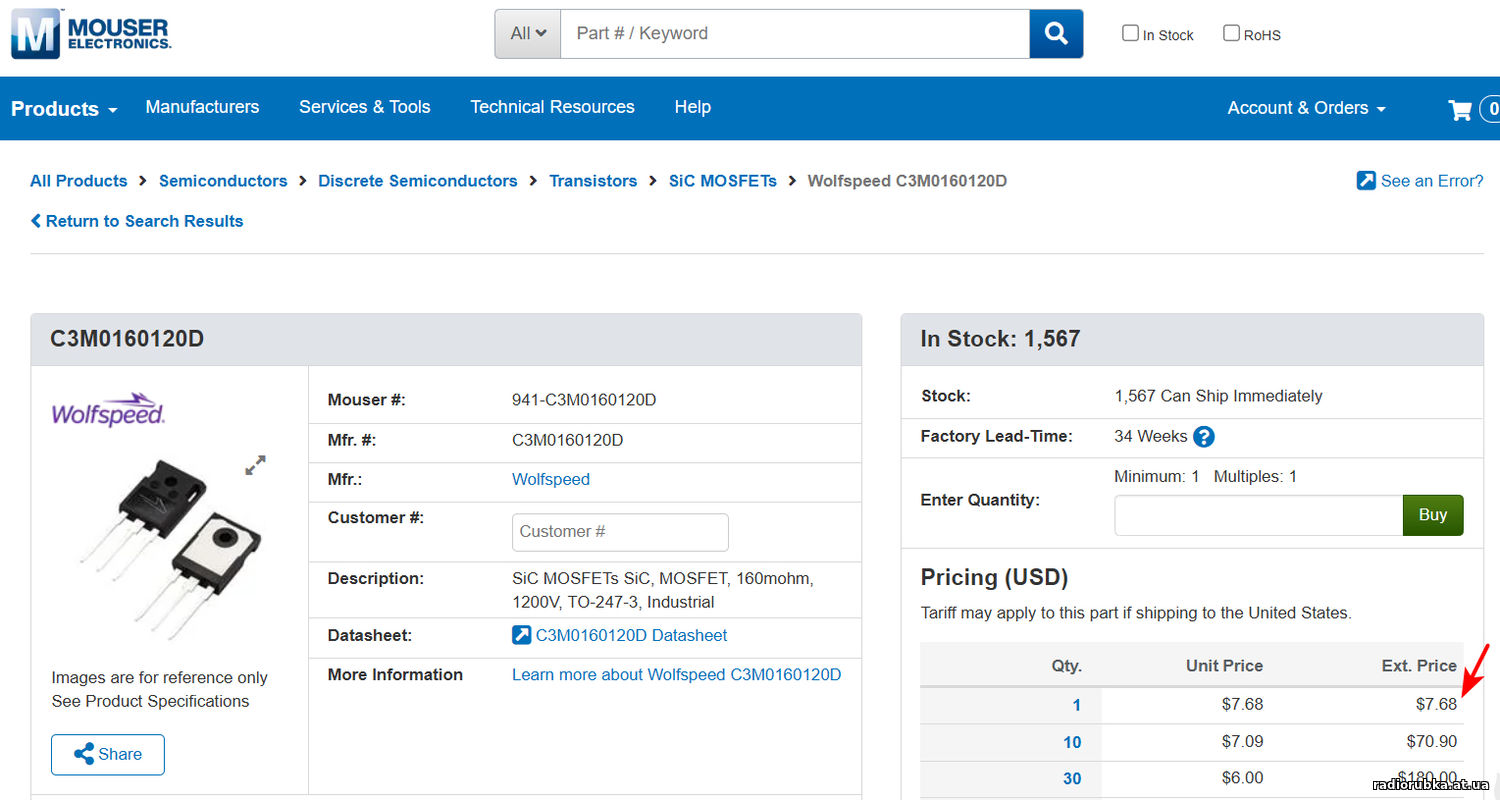Expand the product image with arrows icon
Viewport: 1500px width, 800px height.
pyautogui.click(x=256, y=465)
